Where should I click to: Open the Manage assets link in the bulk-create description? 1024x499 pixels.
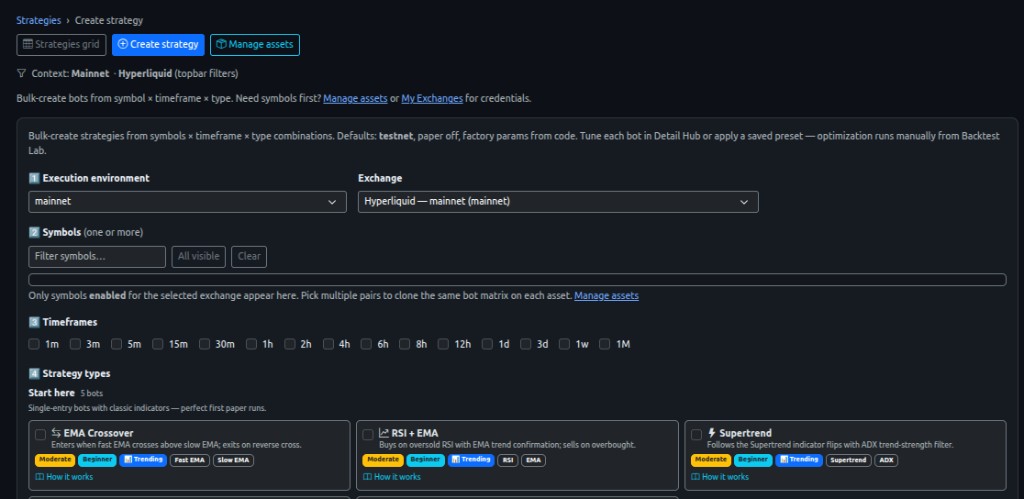(x=355, y=99)
